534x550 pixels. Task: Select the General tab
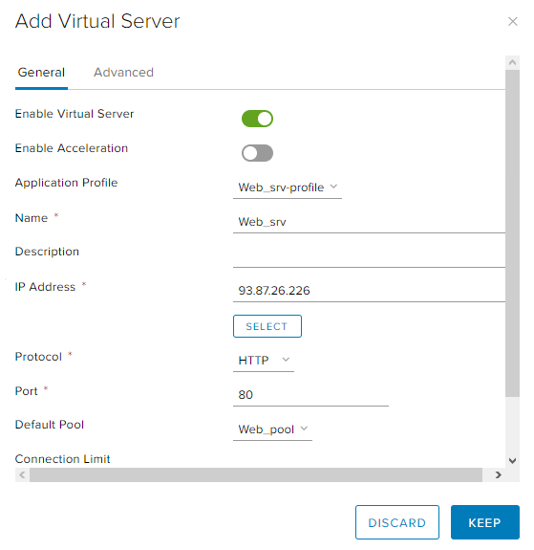coord(41,72)
